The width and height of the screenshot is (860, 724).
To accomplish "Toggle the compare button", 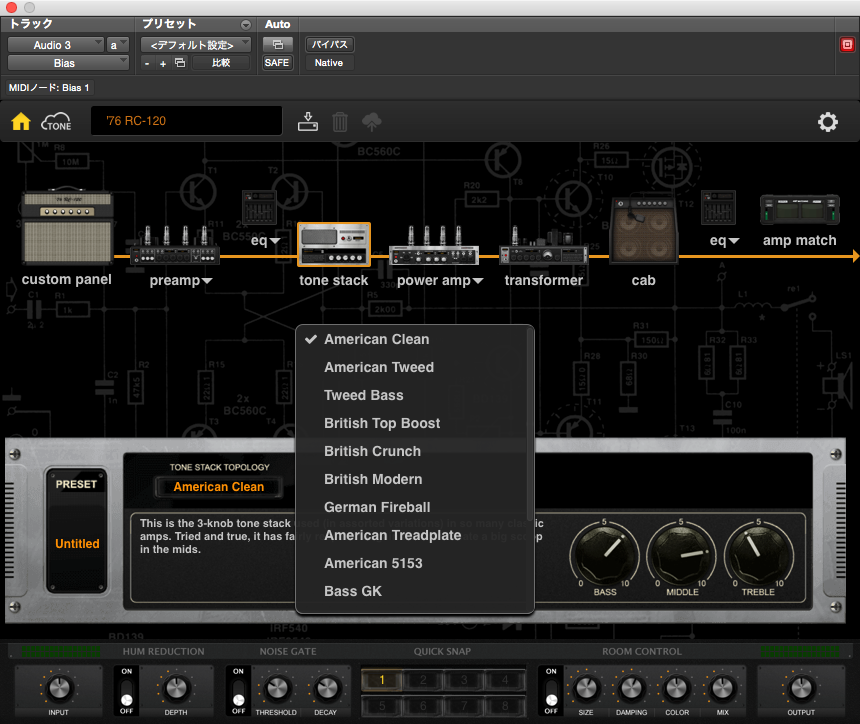I will [x=221, y=63].
